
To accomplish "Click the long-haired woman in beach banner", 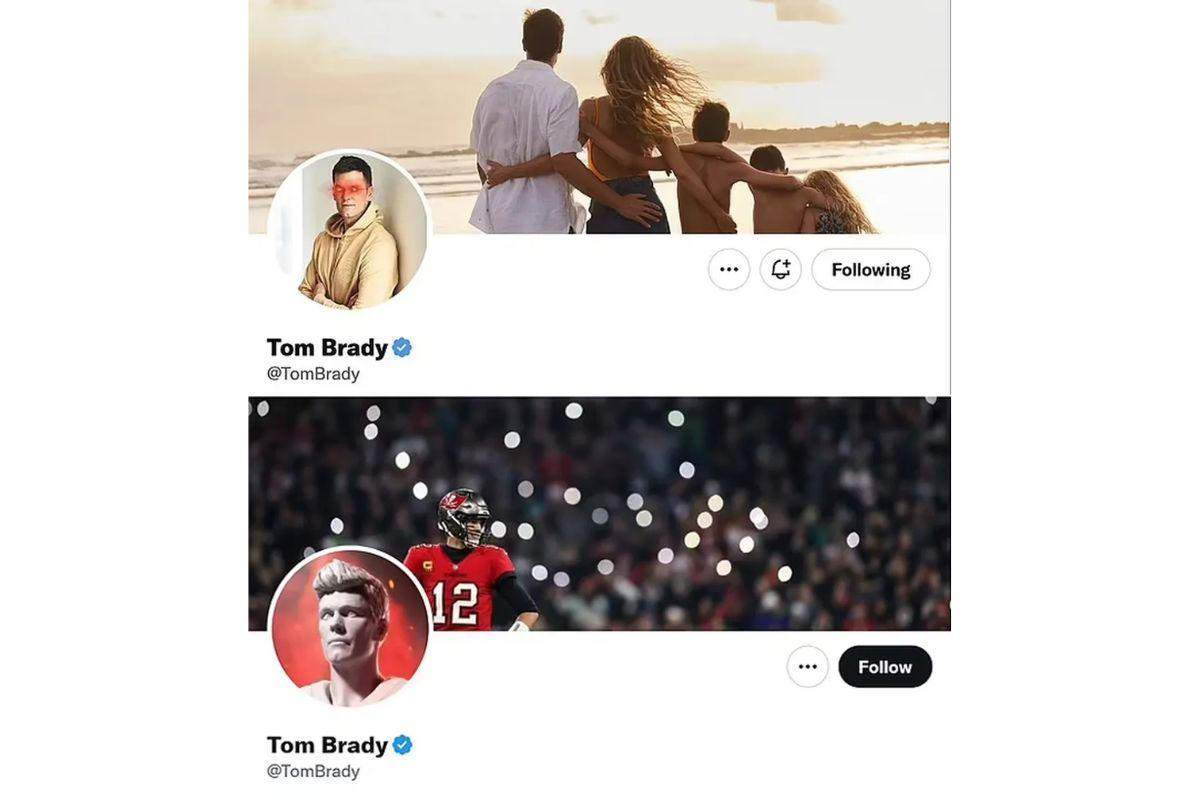I will pyautogui.click(x=628, y=130).
